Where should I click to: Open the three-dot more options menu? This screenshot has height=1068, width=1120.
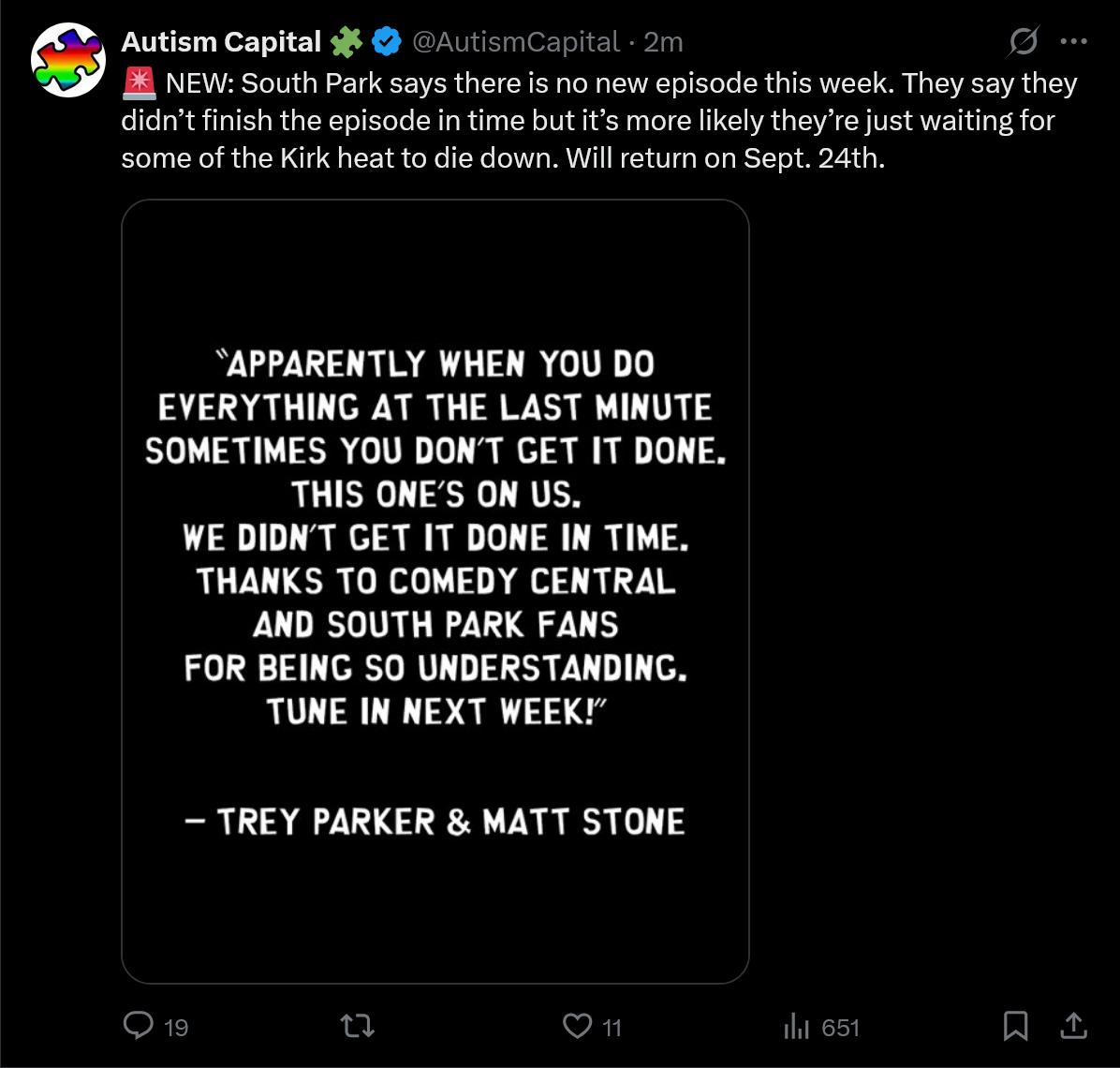pyautogui.click(x=1073, y=41)
